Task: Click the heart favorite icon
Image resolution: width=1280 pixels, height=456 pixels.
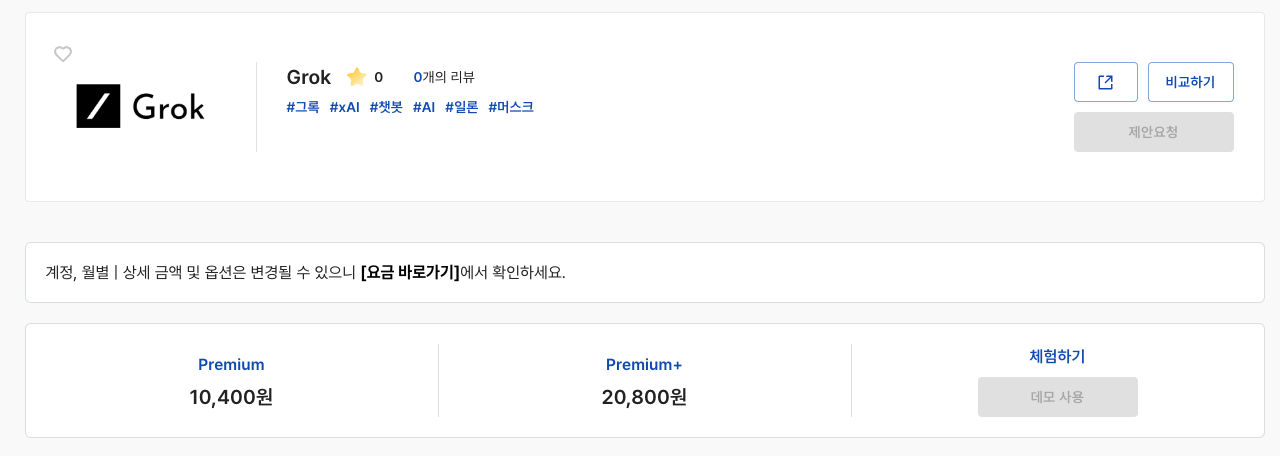Action: (63, 54)
